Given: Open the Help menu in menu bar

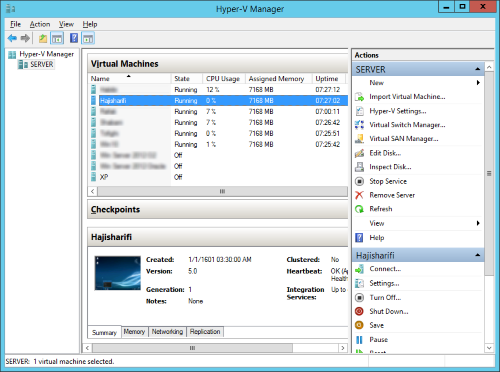Looking at the screenshot, I should (x=90, y=24).
